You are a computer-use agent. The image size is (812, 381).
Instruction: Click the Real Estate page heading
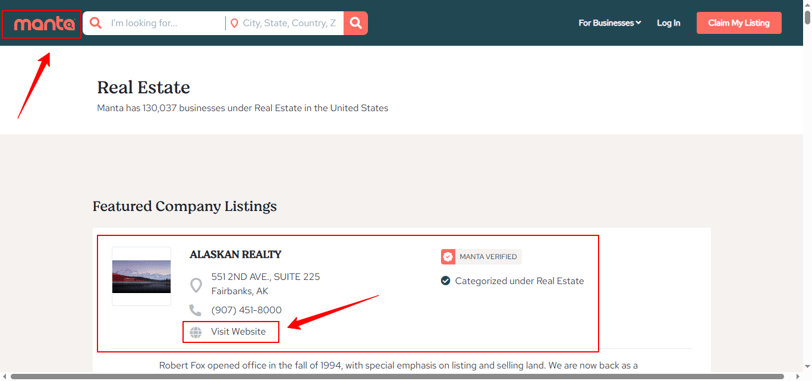coord(143,87)
